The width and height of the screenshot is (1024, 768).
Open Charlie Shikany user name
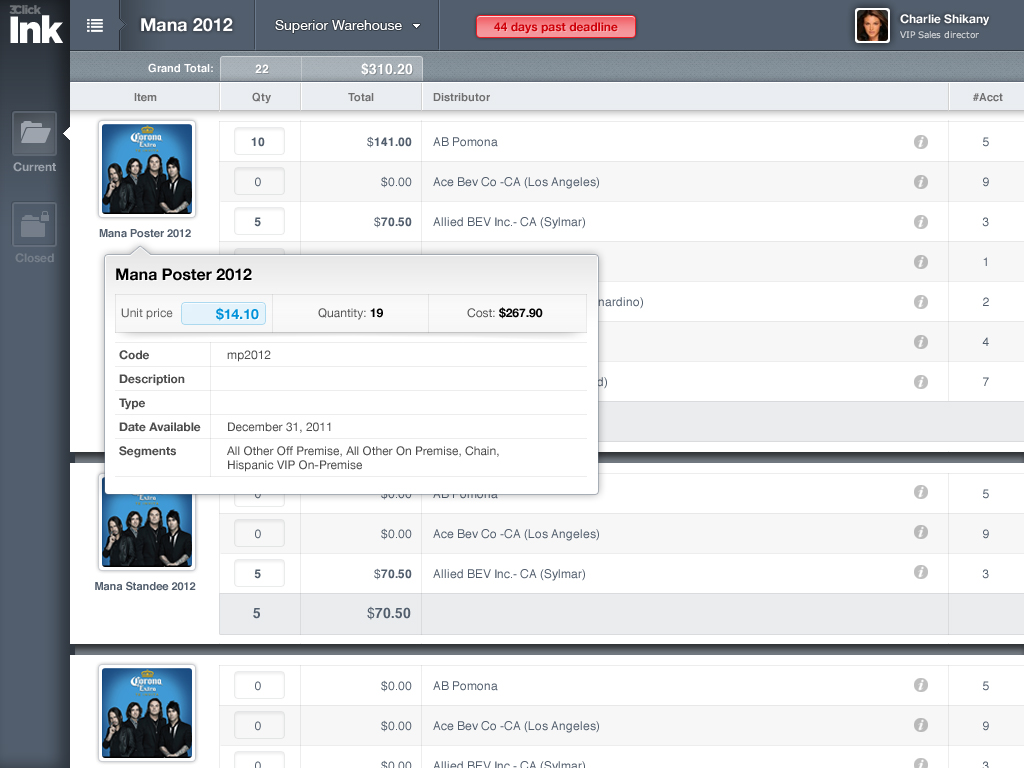point(944,19)
